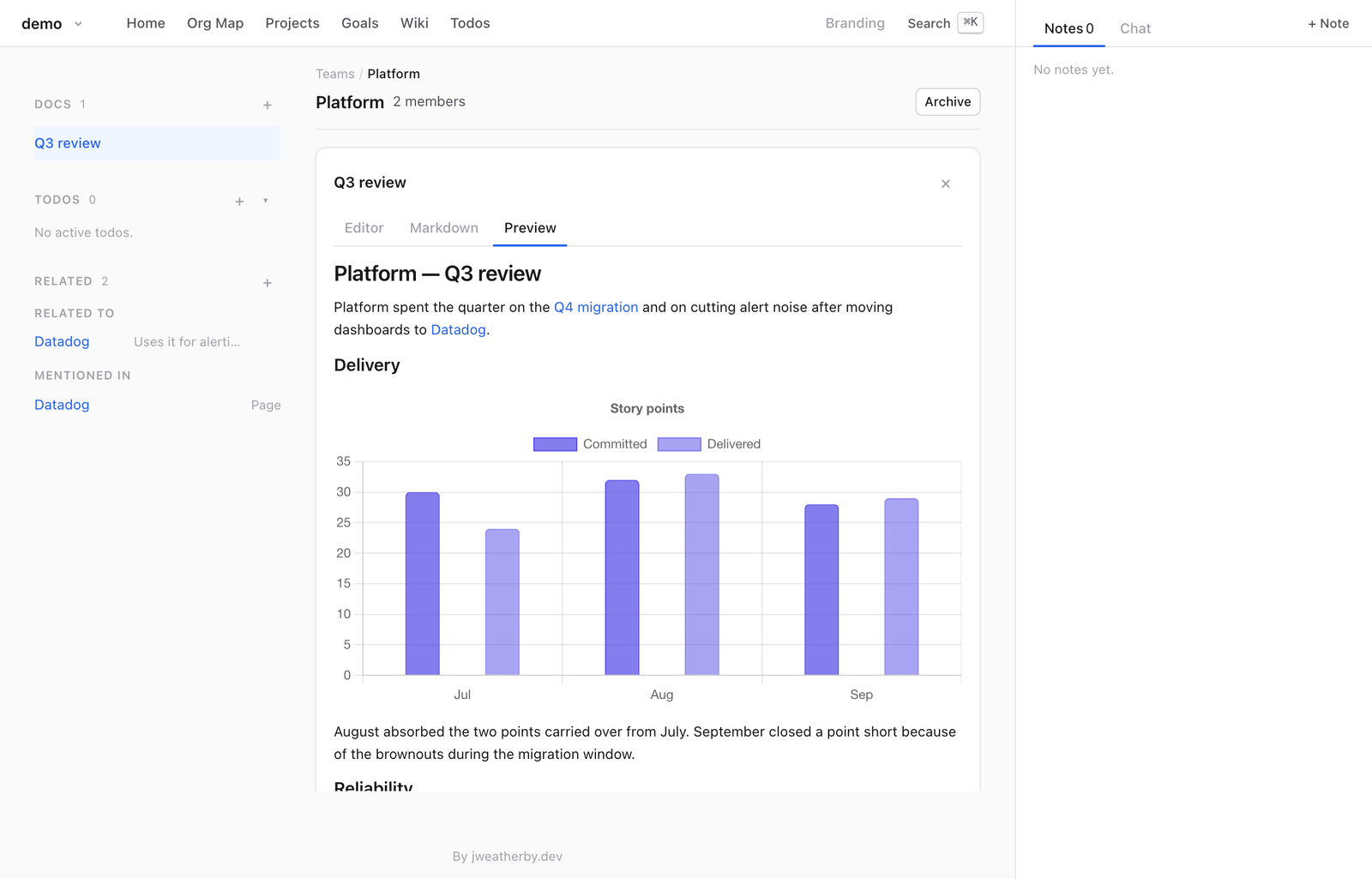
Task: Open Branding settings link
Action: (855, 23)
